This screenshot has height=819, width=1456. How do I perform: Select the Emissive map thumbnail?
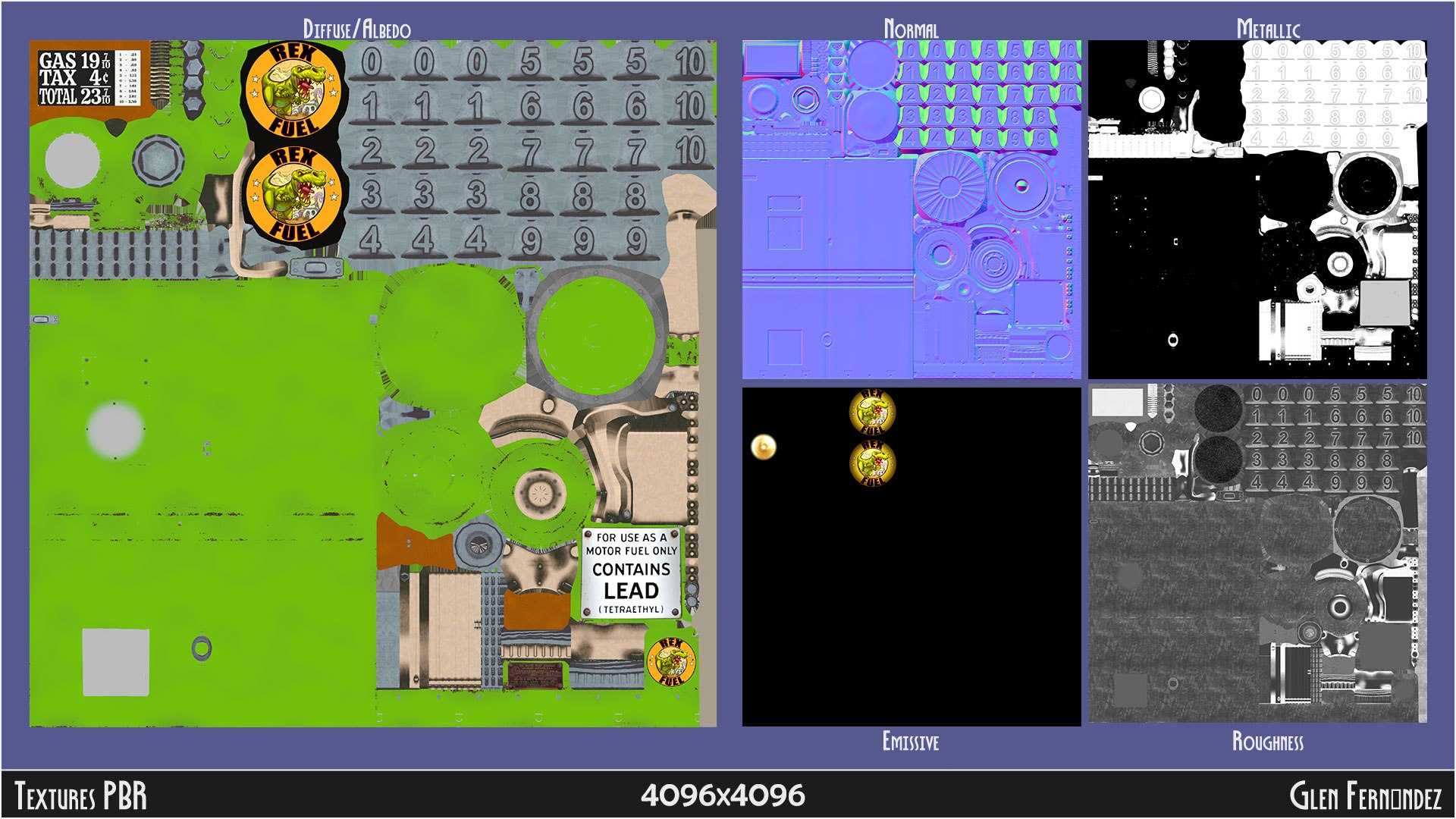click(912, 557)
